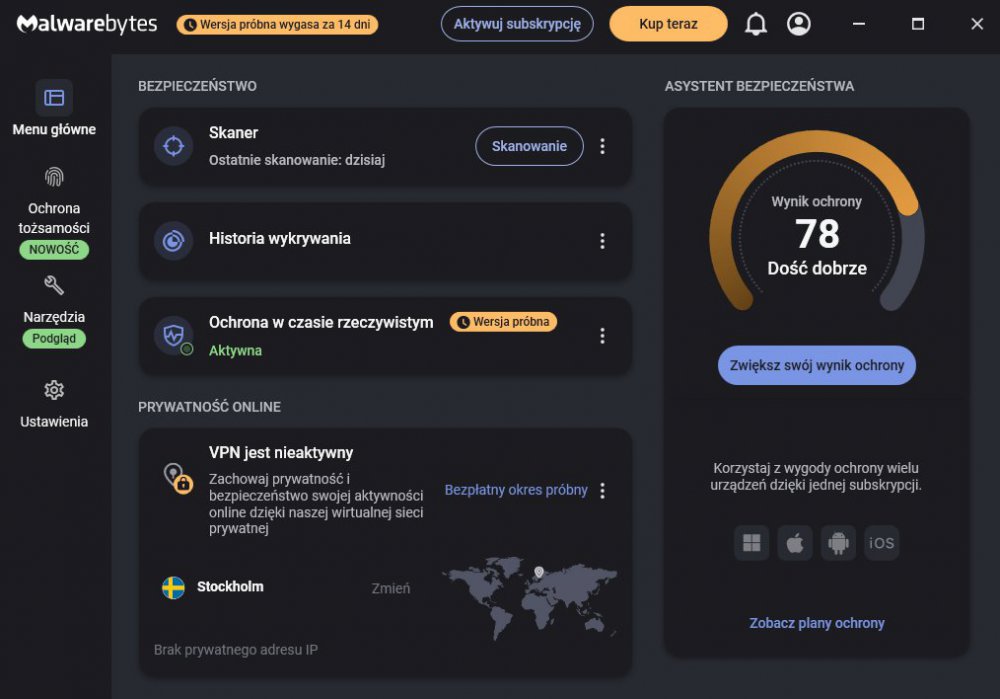Click the protection score gauge showing 78

(817, 235)
